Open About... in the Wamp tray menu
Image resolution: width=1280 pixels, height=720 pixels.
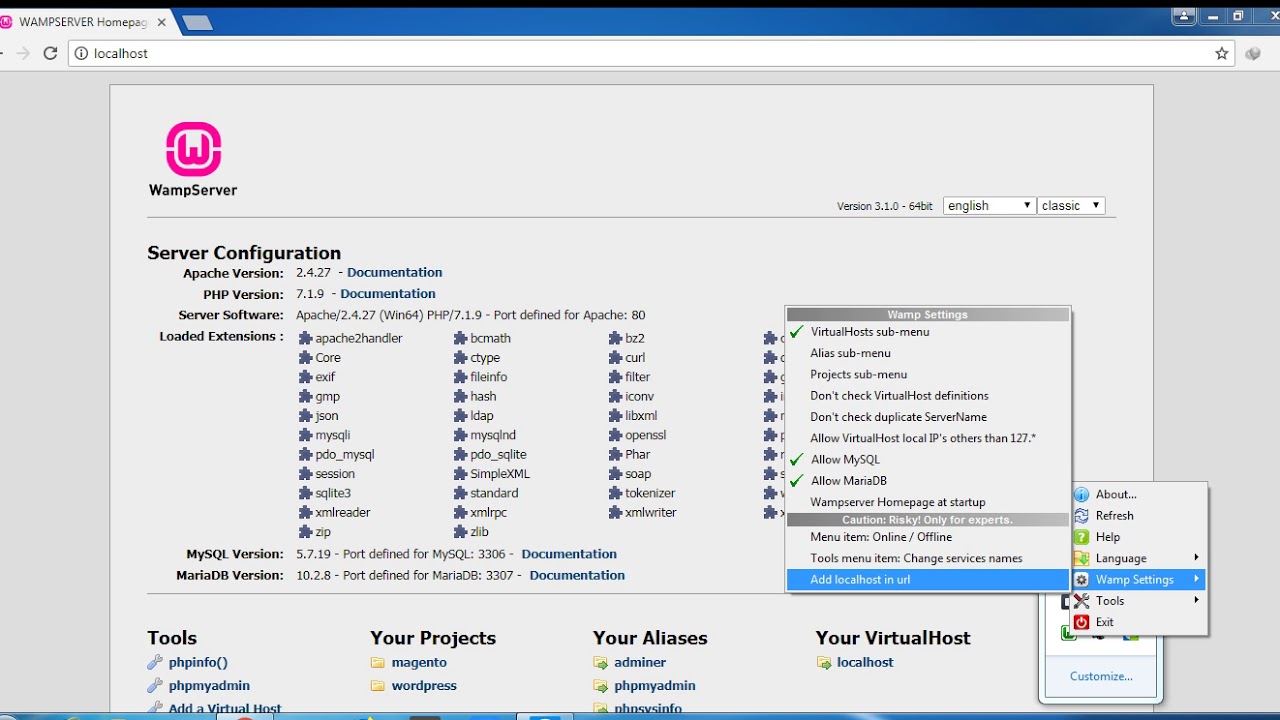click(1139, 494)
